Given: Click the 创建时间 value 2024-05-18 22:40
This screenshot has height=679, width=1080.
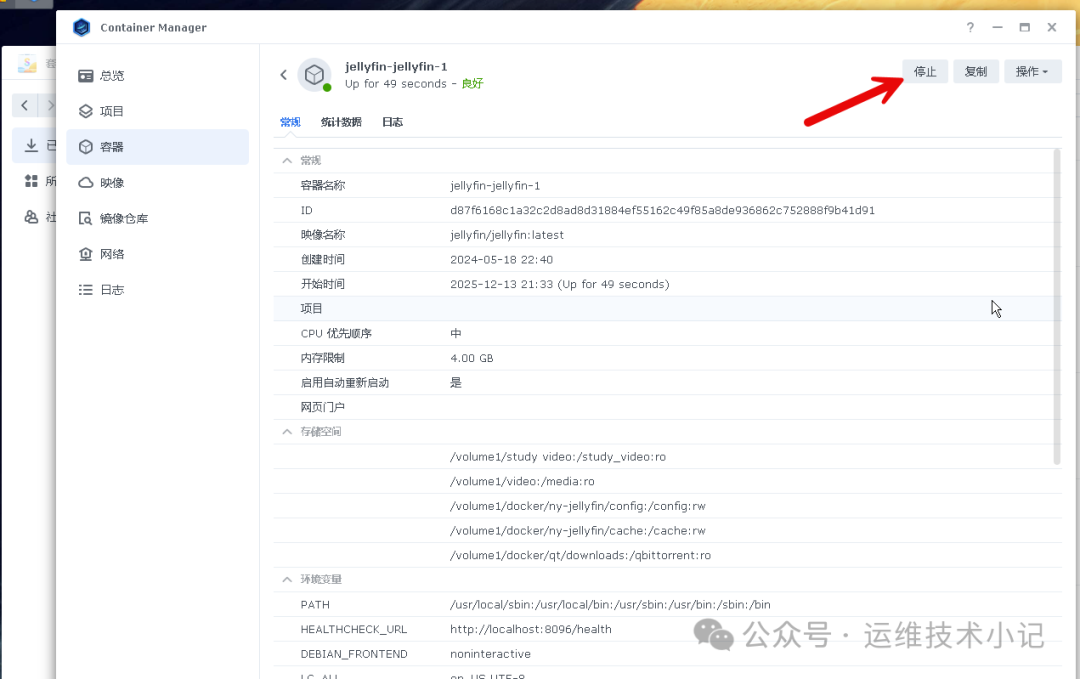Looking at the screenshot, I should (501, 260).
